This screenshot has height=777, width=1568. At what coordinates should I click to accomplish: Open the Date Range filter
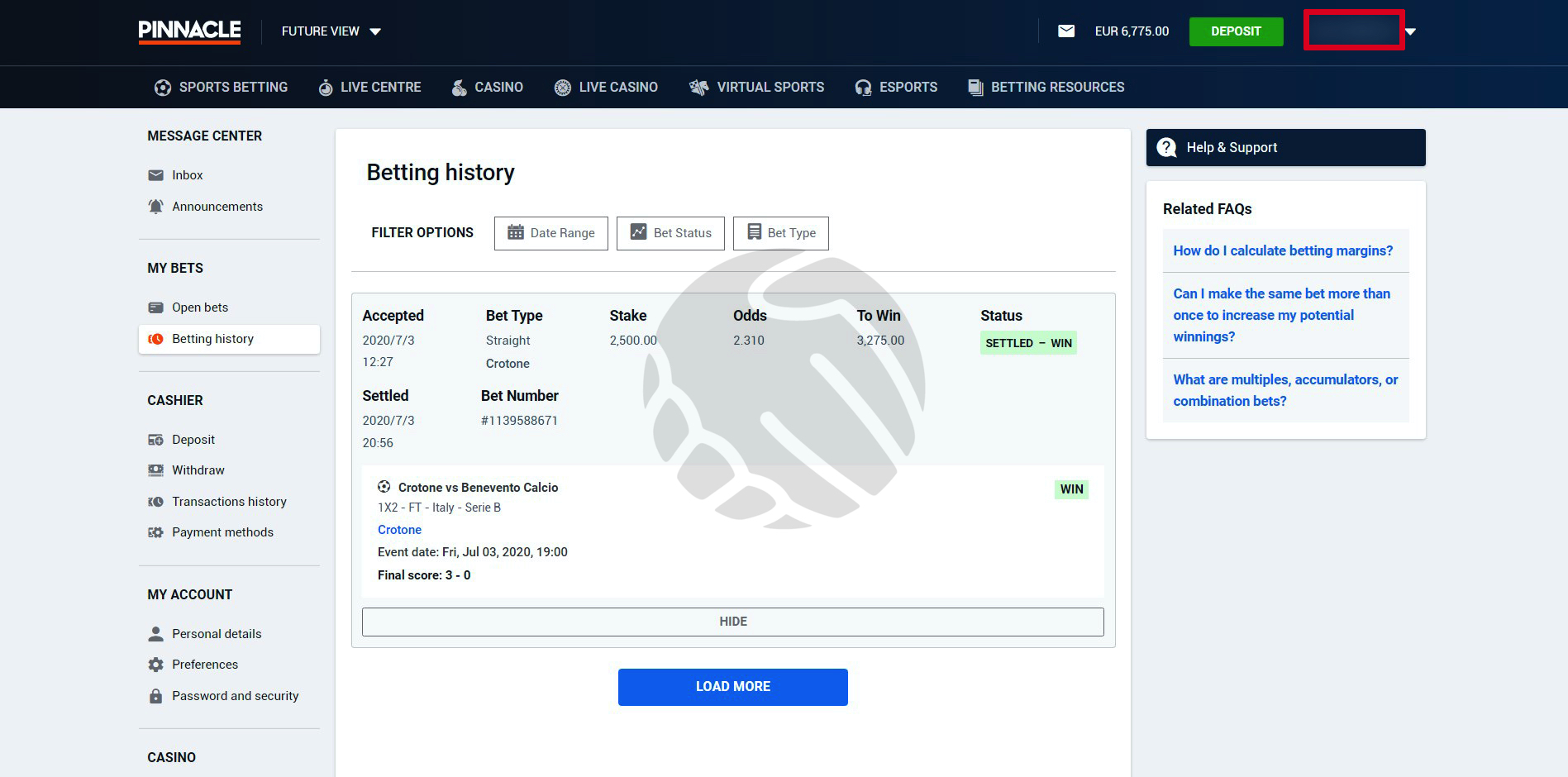point(551,233)
